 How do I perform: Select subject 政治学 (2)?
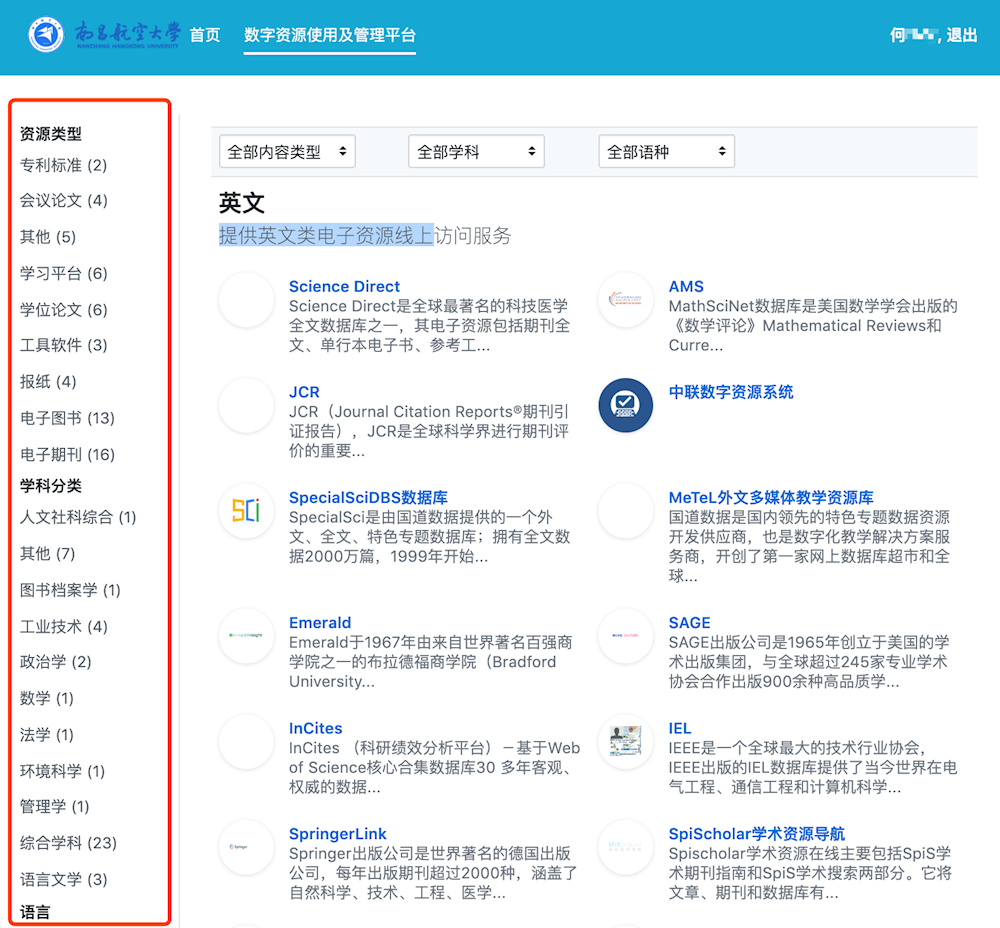point(55,661)
